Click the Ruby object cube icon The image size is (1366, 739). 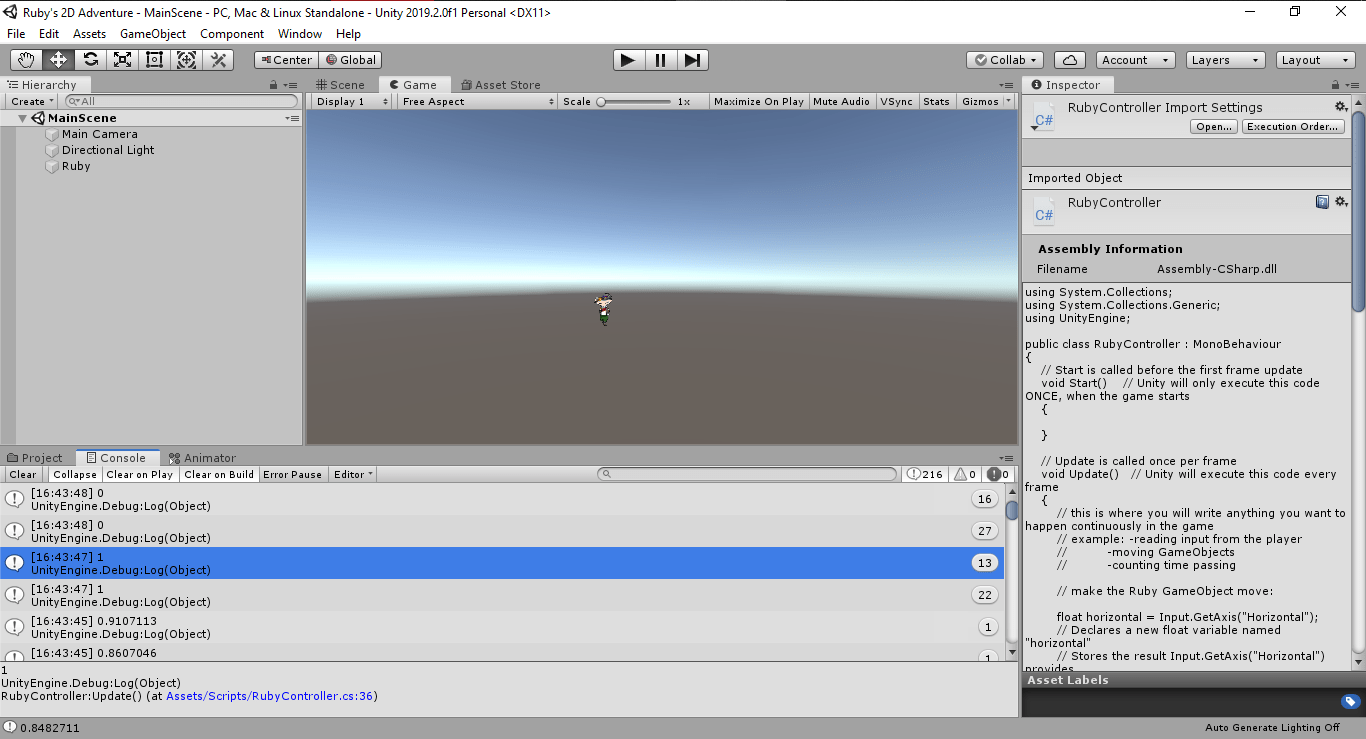coord(53,166)
